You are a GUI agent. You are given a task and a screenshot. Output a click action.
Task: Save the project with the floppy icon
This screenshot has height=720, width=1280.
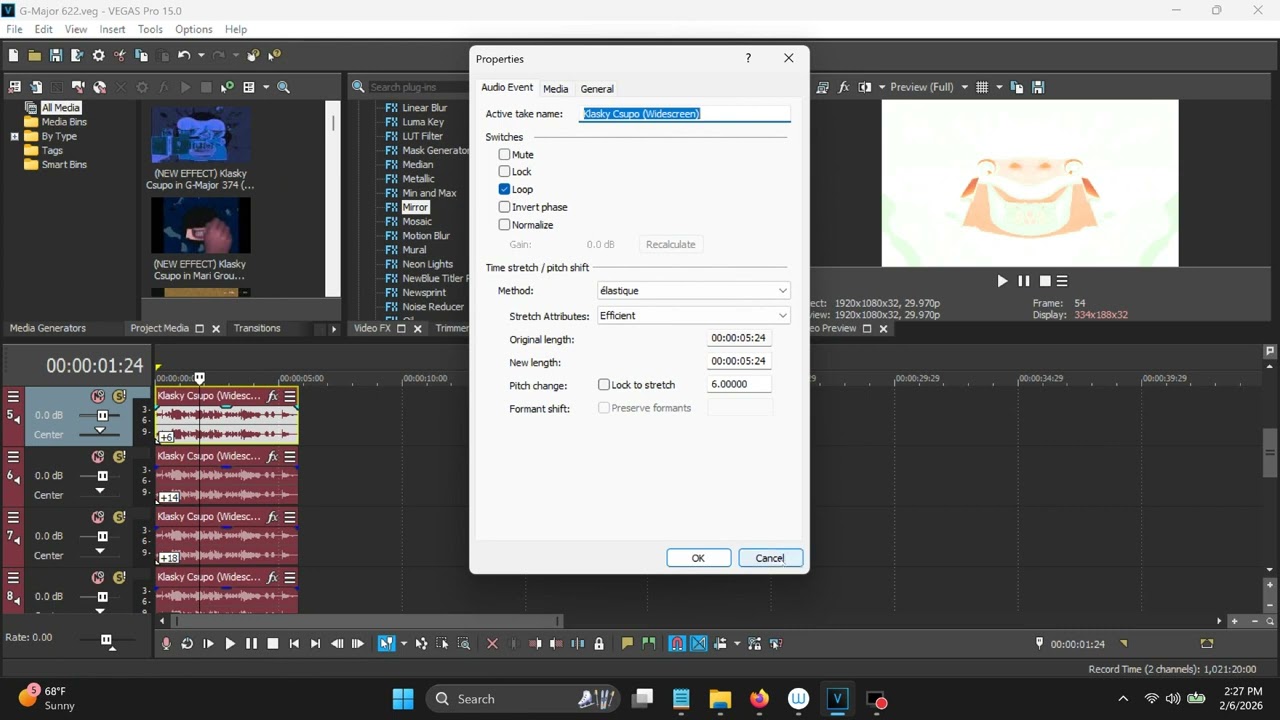pos(56,56)
